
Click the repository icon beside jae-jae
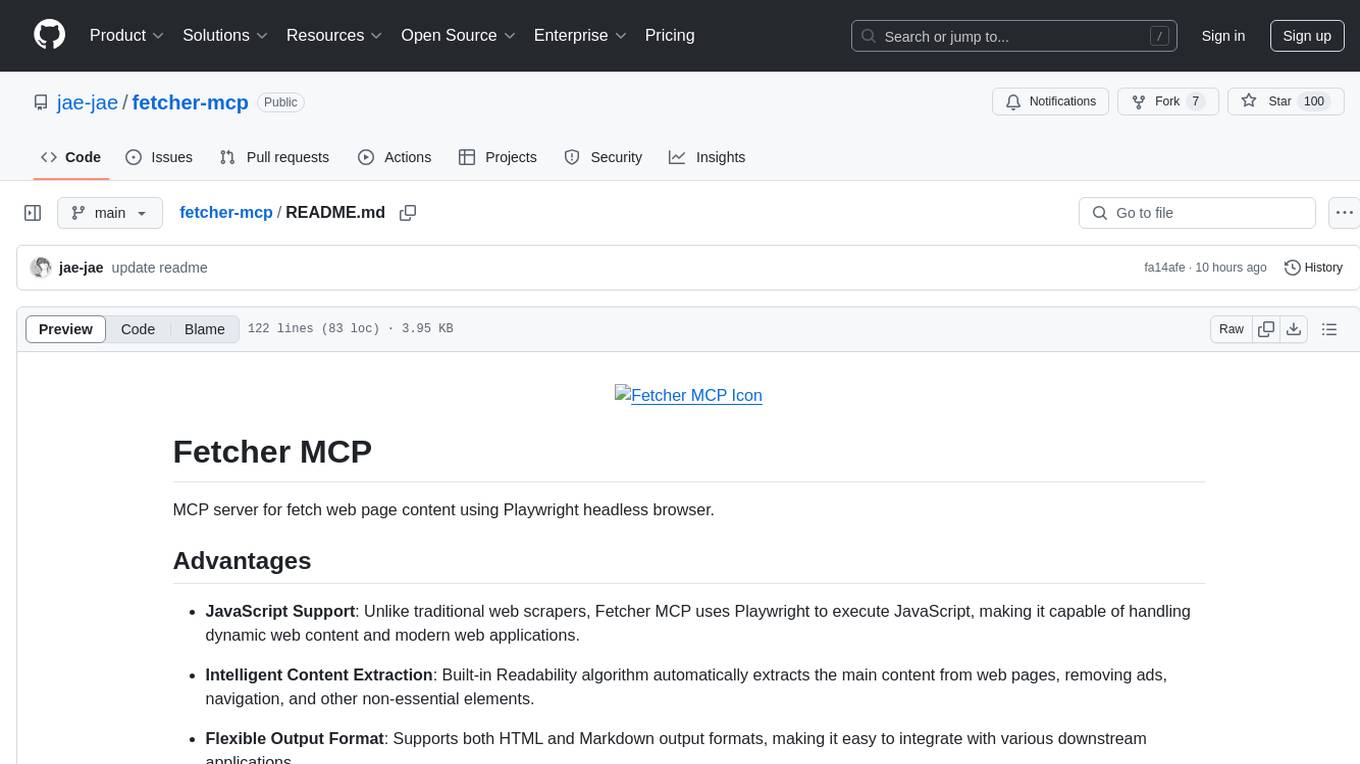(x=41, y=102)
